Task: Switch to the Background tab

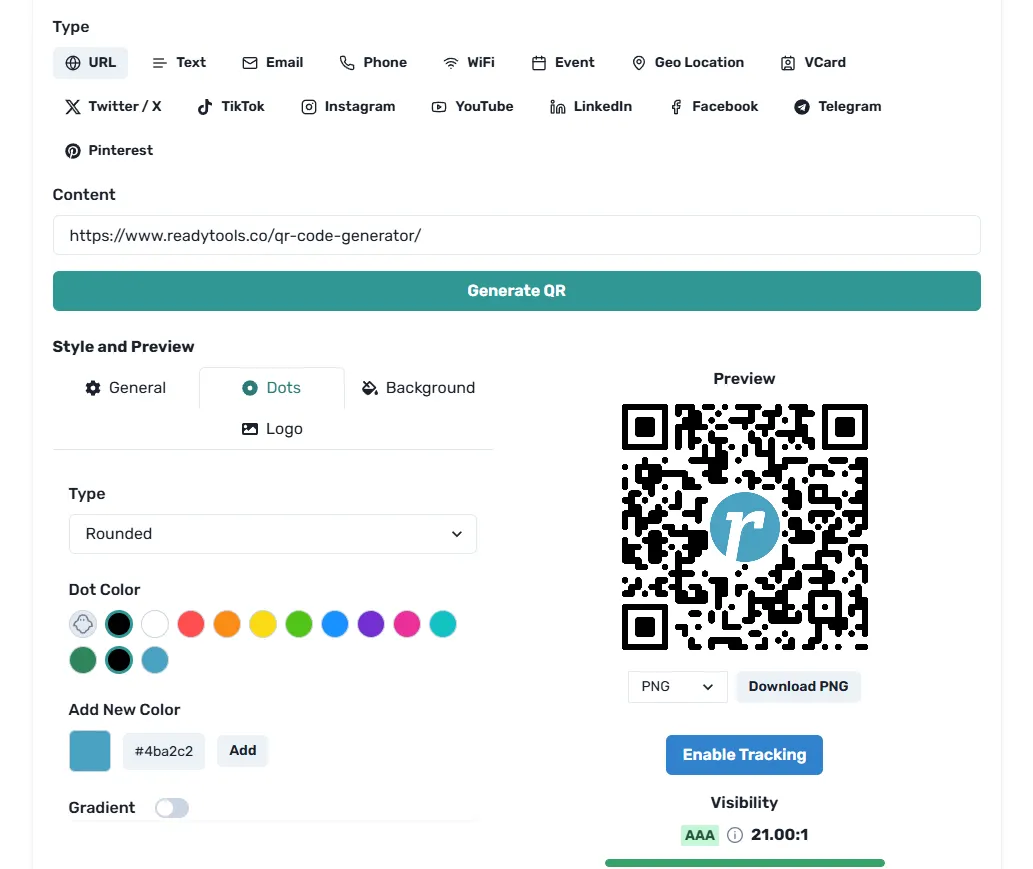Action: [418, 387]
